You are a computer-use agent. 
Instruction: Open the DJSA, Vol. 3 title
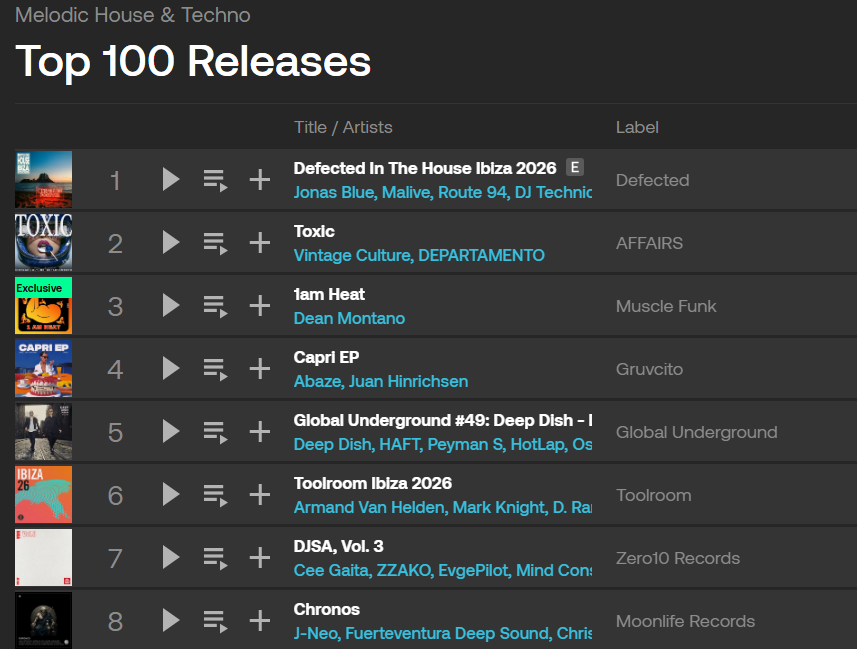[338, 546]
